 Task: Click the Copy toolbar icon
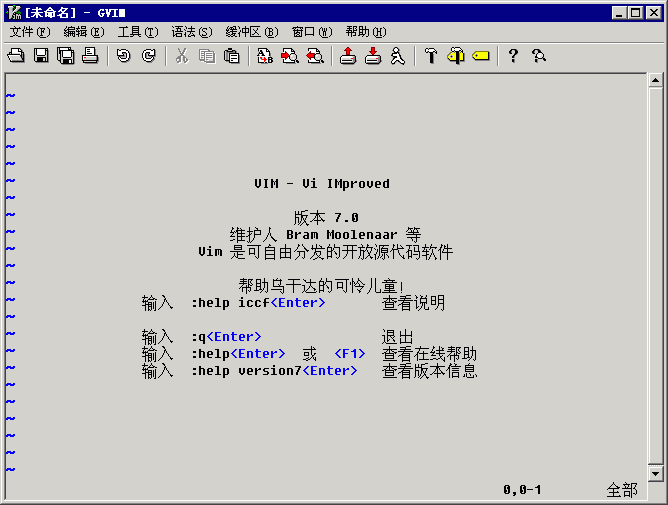[x=207, y=56]
